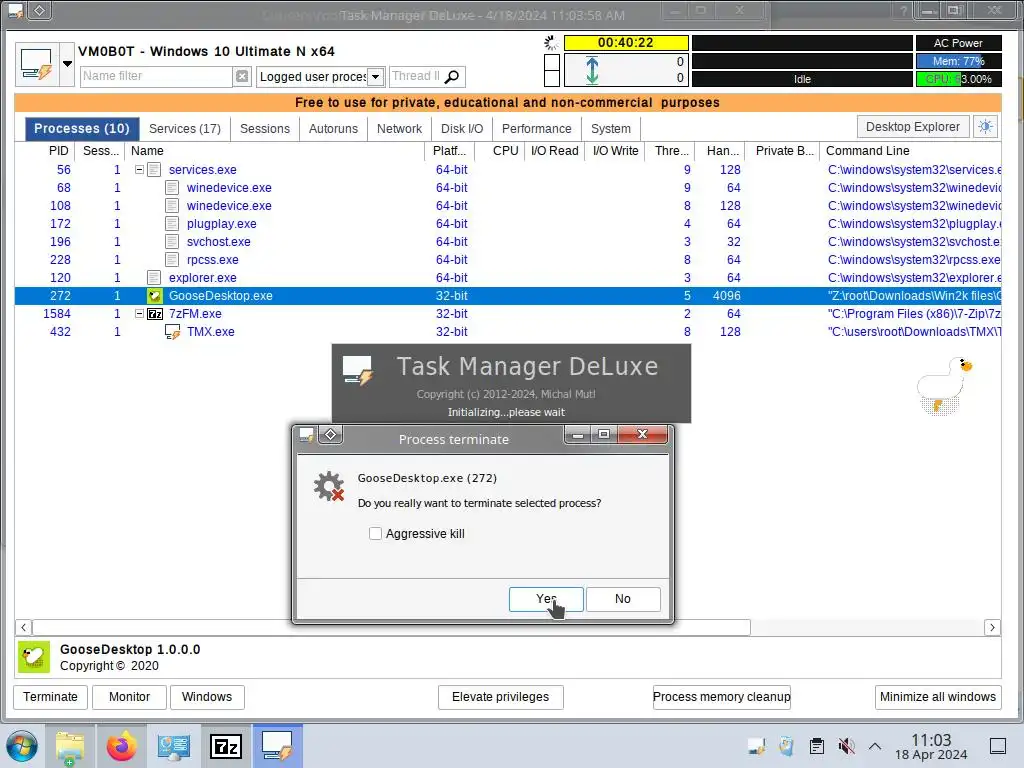Click the Thread ID search magnifier
Viewport: 1024px width, 768px height.
451,76
